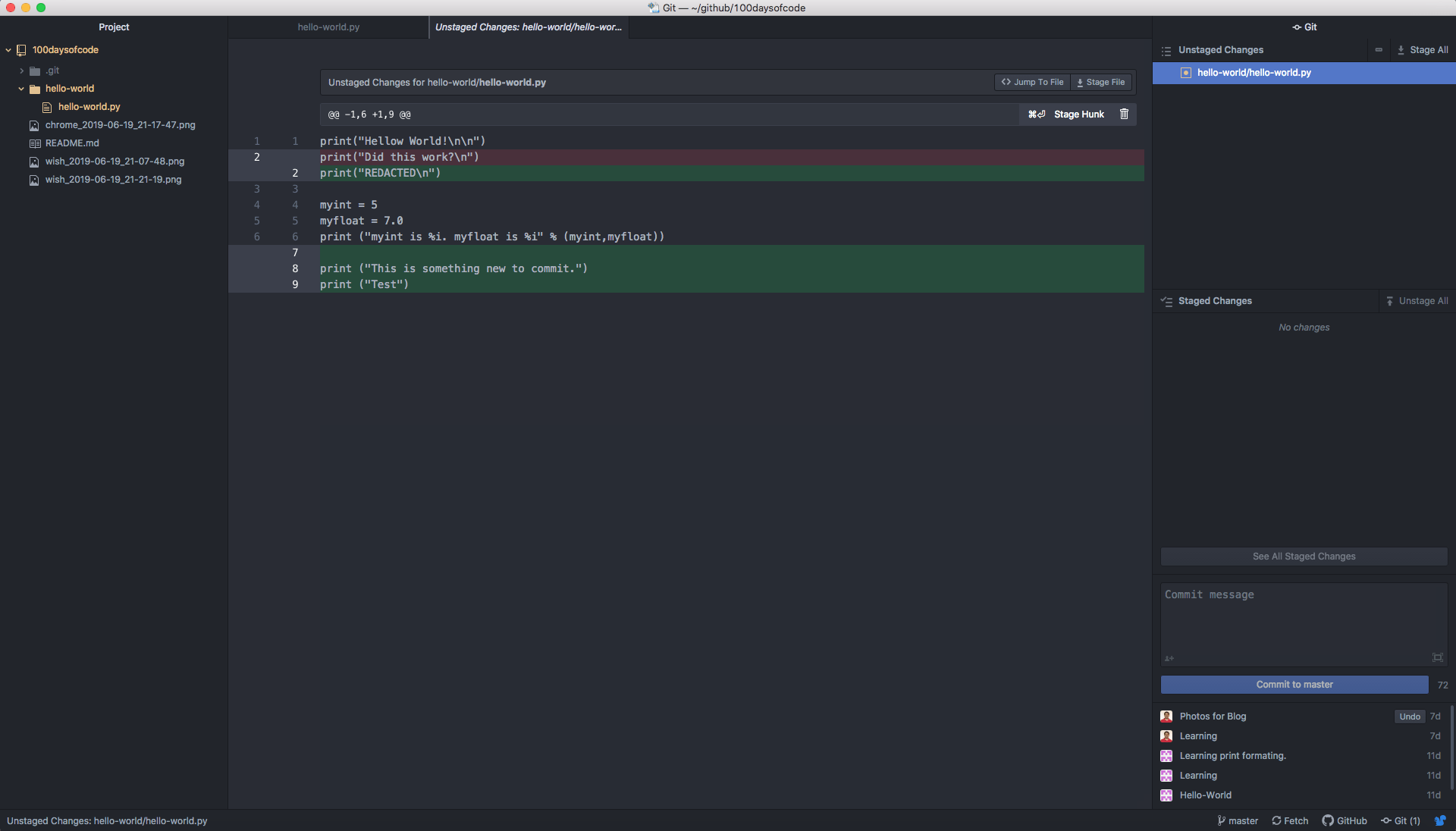Screen dimensions: 1456x831
Task: Expand the .git folder
Action: (x=20, y=71)
